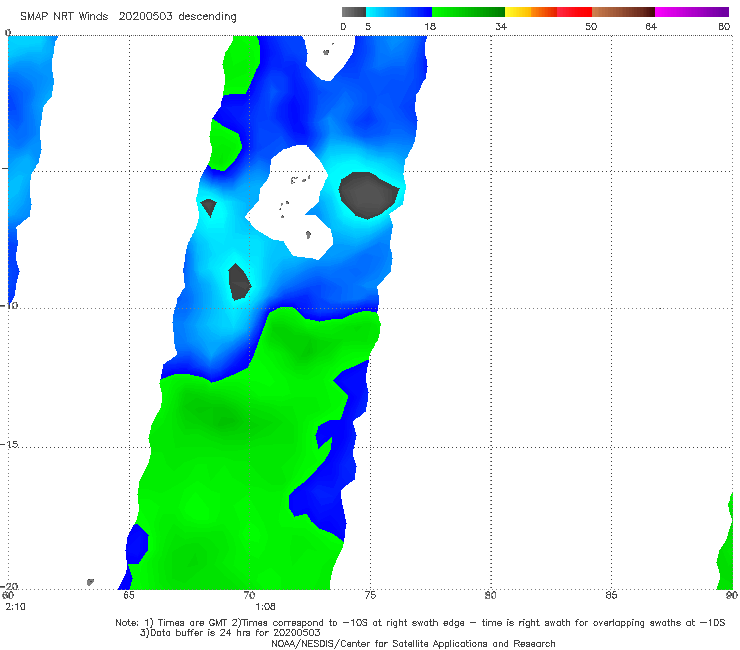Click the latitude axis label "-20"

9,586
